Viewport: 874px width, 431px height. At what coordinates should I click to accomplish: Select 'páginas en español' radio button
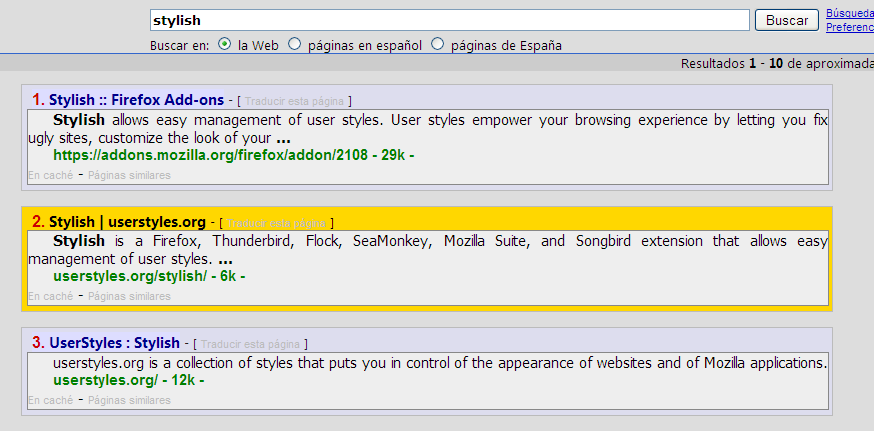pos(294,44)
